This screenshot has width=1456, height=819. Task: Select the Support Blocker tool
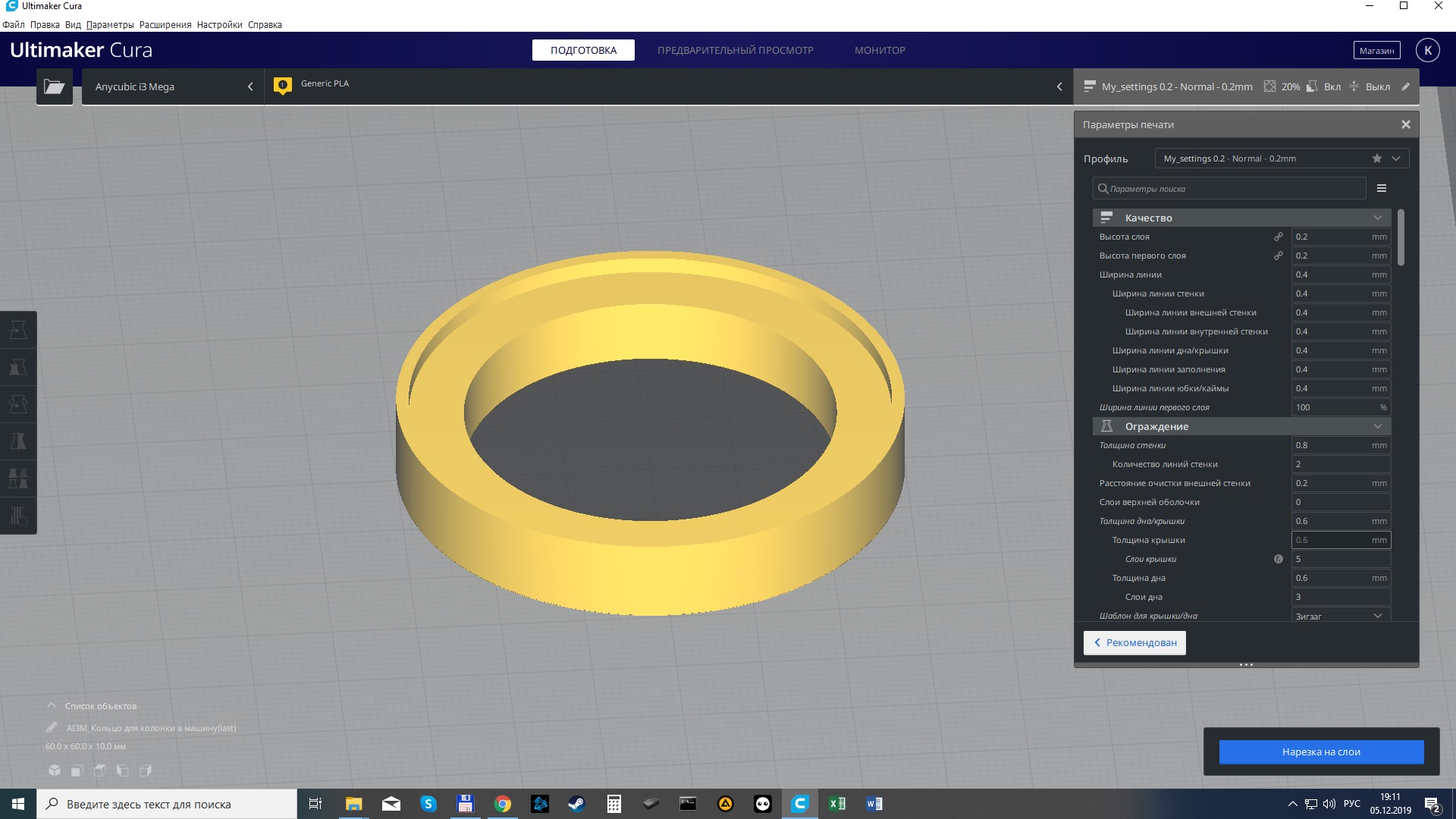[18, 516]
